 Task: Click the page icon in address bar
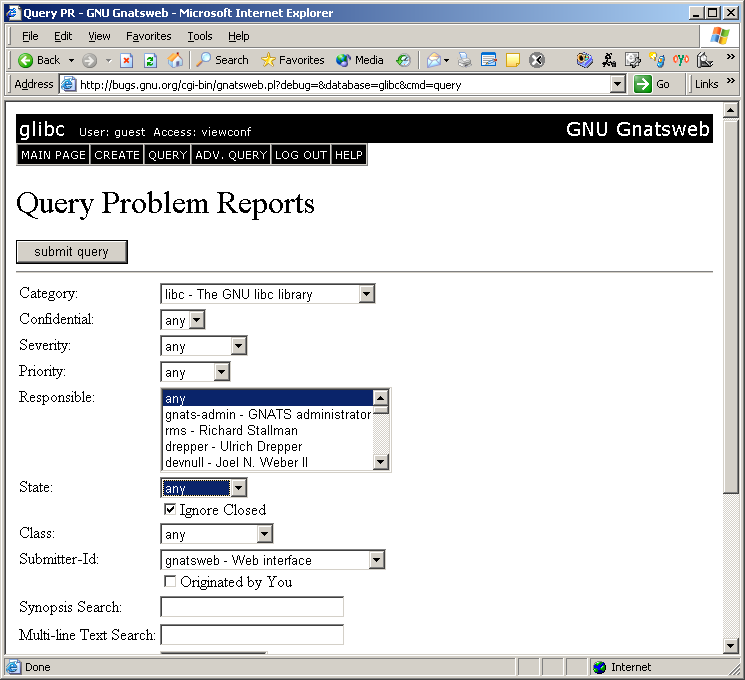point(69,85)
